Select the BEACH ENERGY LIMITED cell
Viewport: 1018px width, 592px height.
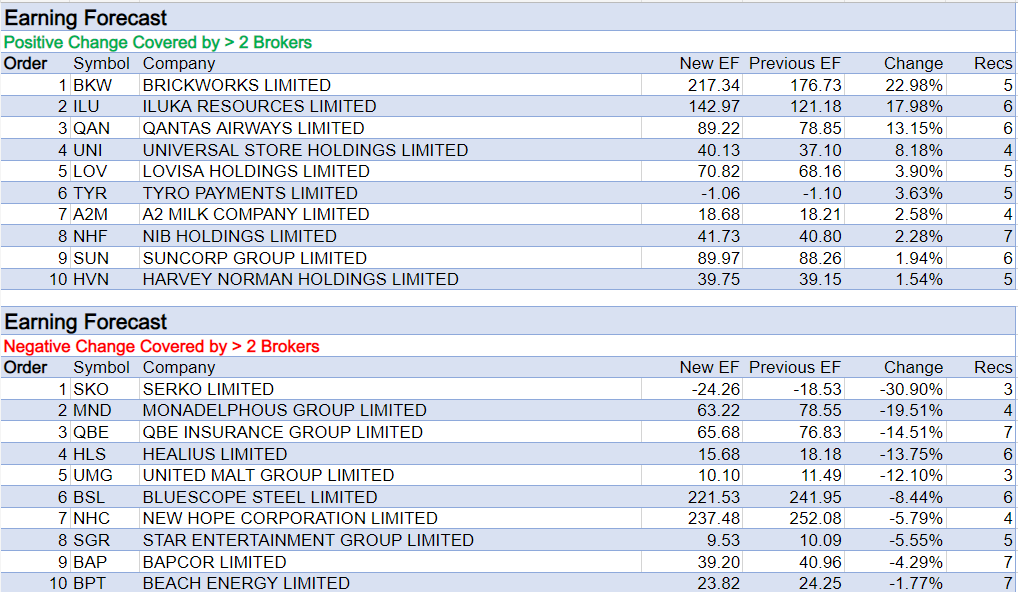(246, 583)
